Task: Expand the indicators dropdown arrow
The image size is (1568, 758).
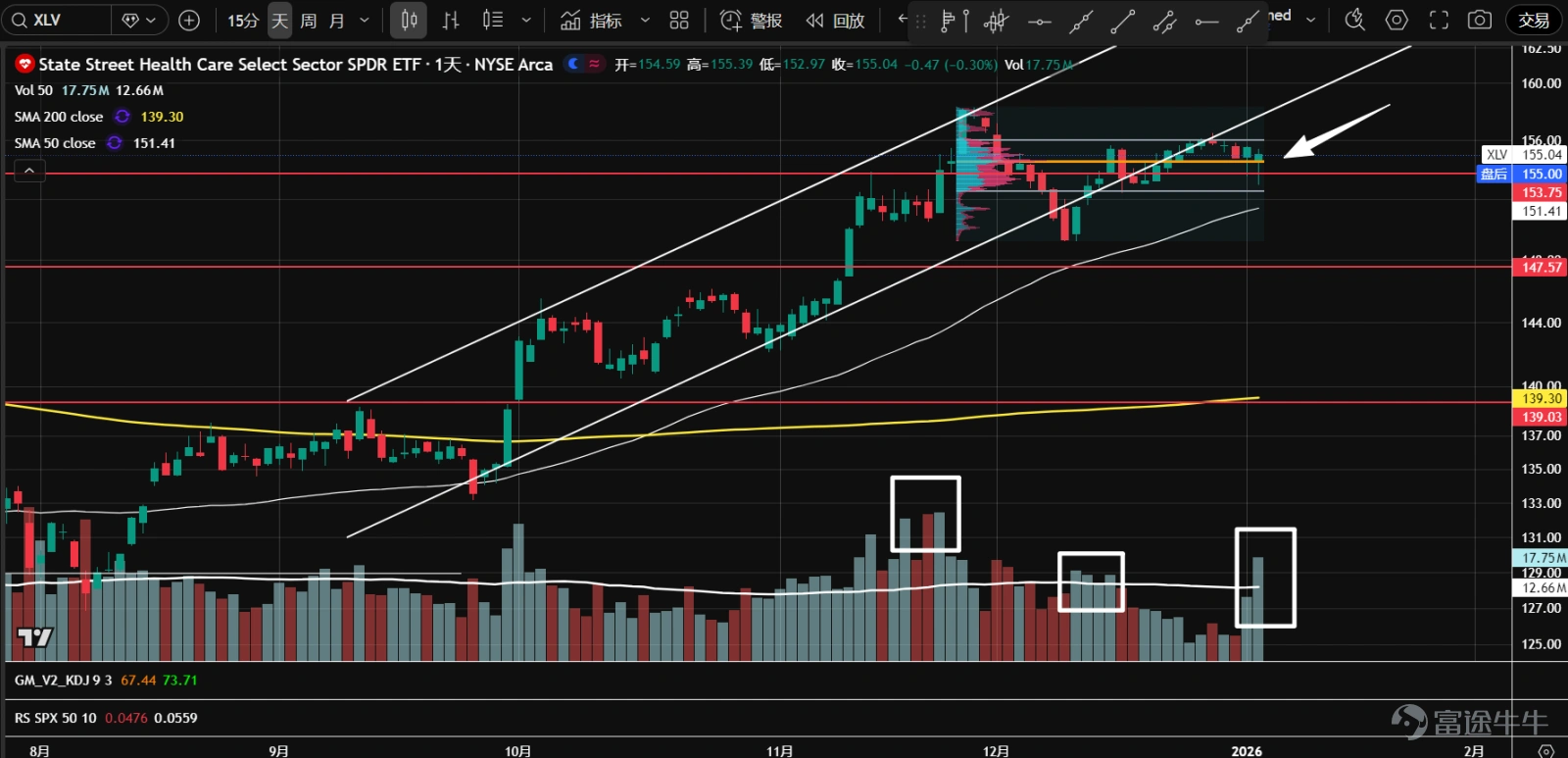Action: pyautogui.click(x=645, y=20)
